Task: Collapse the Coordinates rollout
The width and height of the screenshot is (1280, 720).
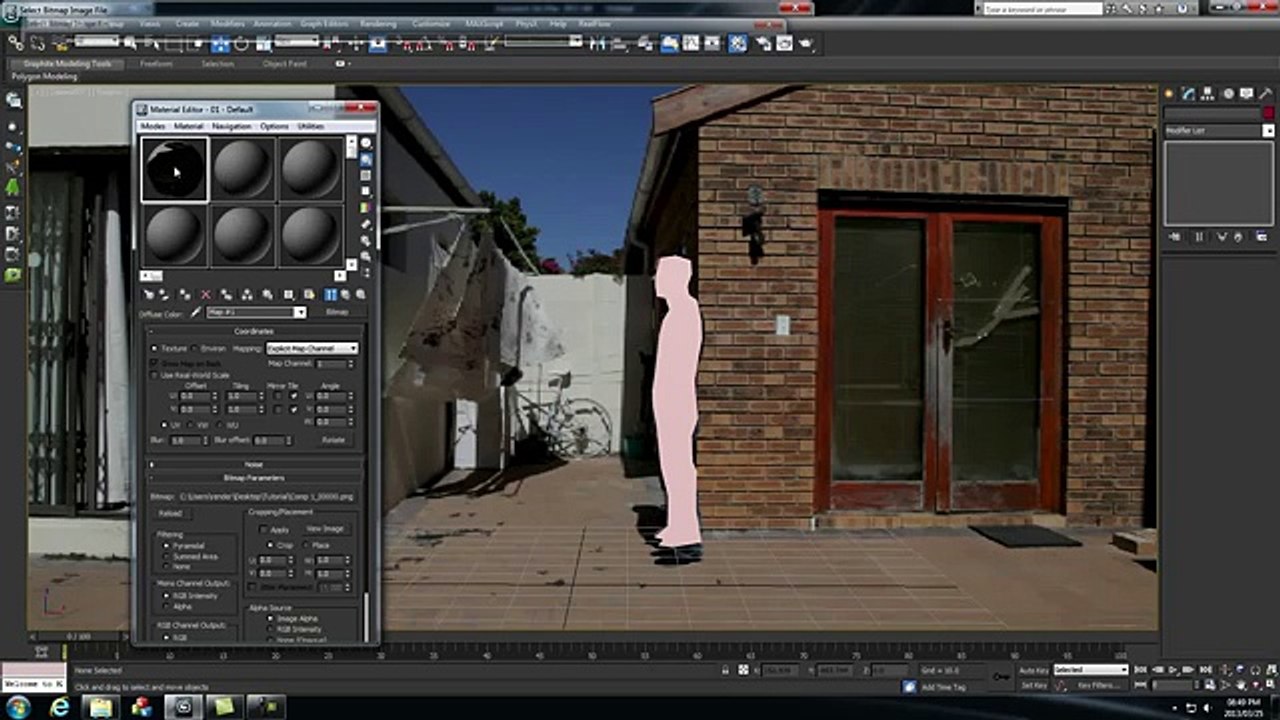Action: (x=255, y=332)
